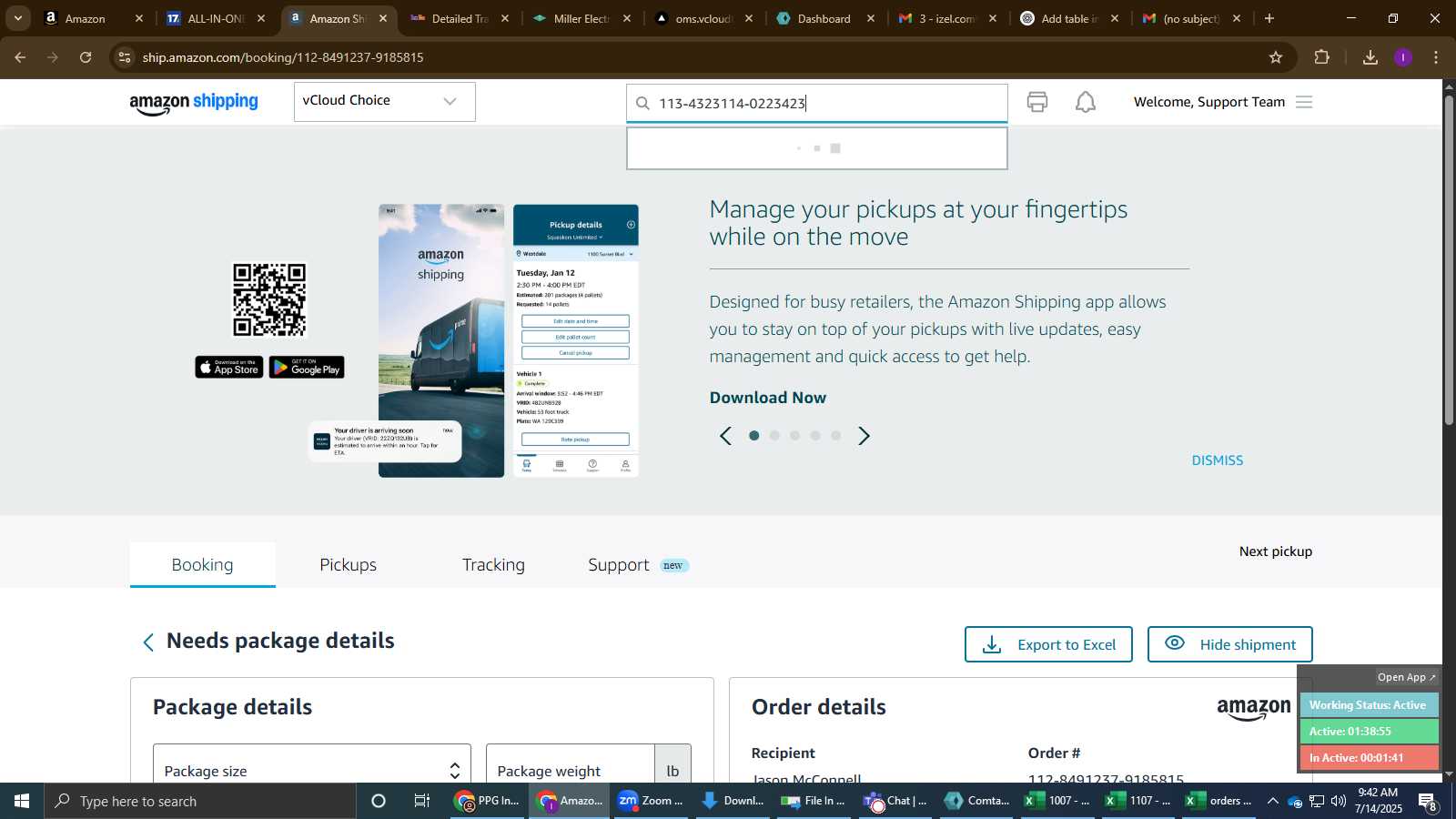Open the Chat Teams taskbar item

[896, 801]
